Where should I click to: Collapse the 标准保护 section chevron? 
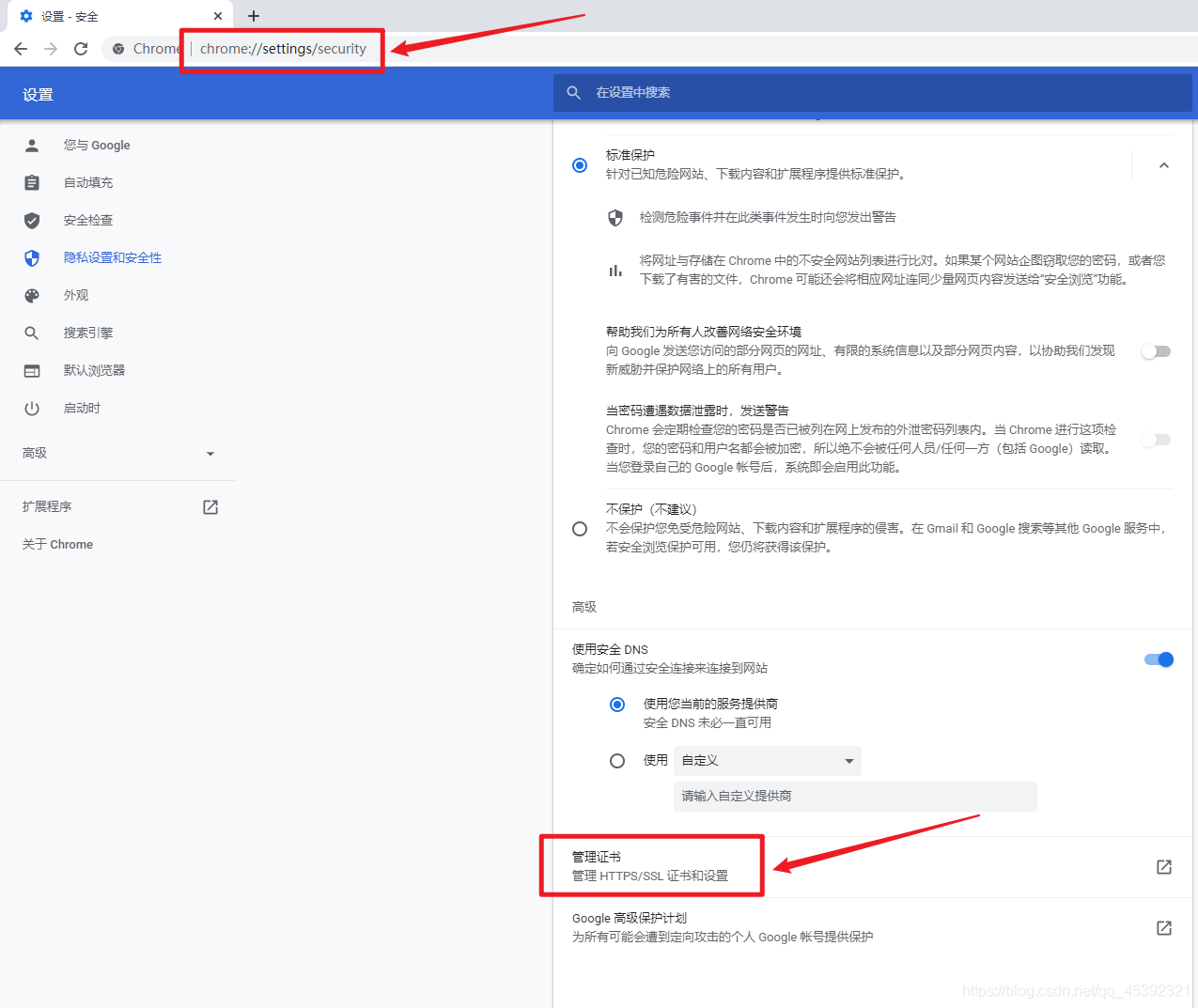[x=1163, y=164]
